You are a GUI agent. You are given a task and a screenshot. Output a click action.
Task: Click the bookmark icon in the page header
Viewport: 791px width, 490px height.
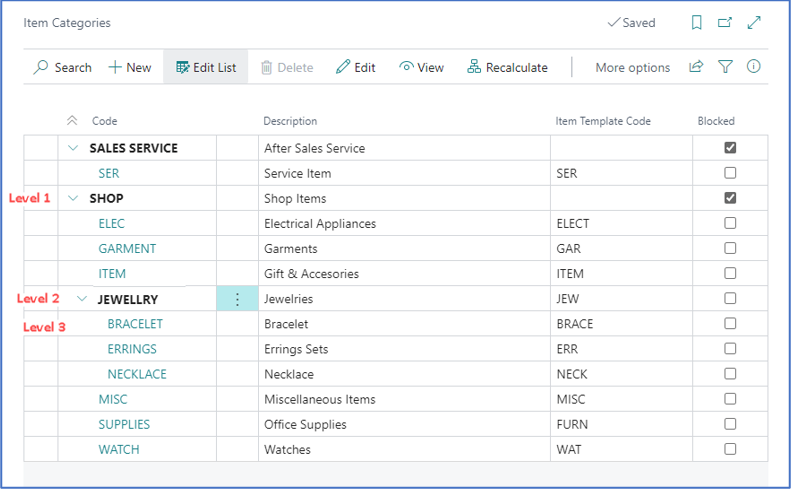pos(696,23)
